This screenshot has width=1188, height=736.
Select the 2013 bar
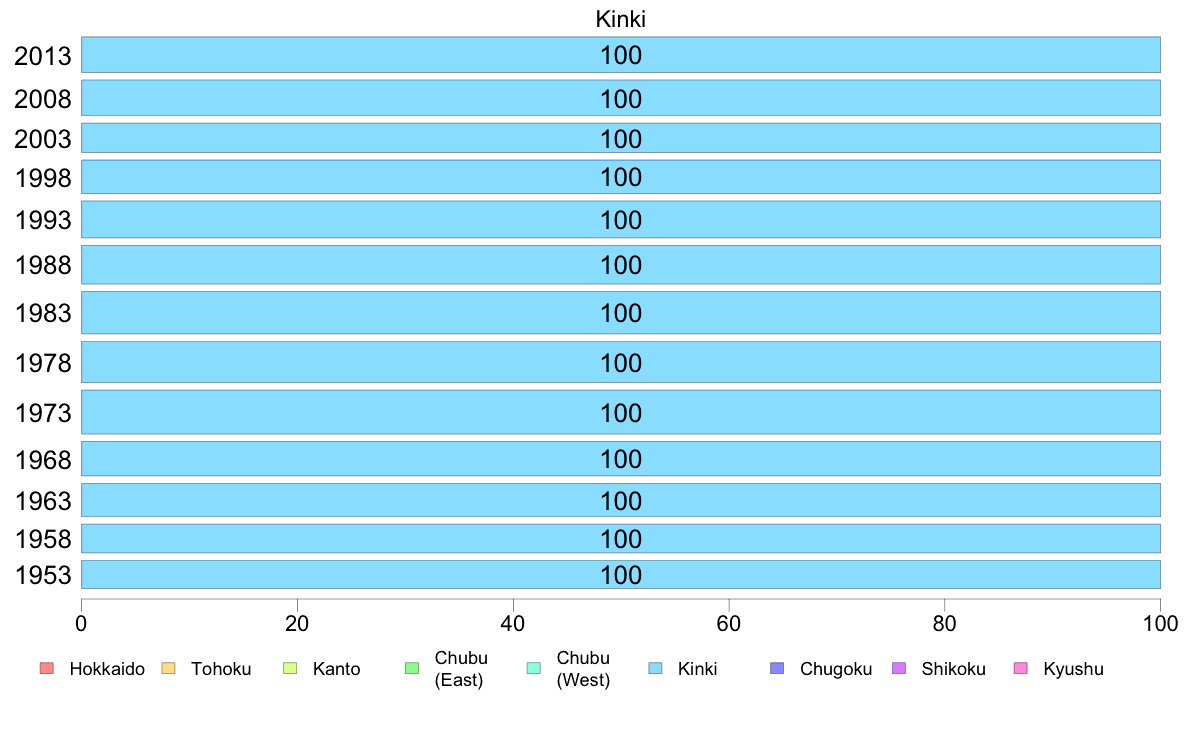click(x=621, y=55)
